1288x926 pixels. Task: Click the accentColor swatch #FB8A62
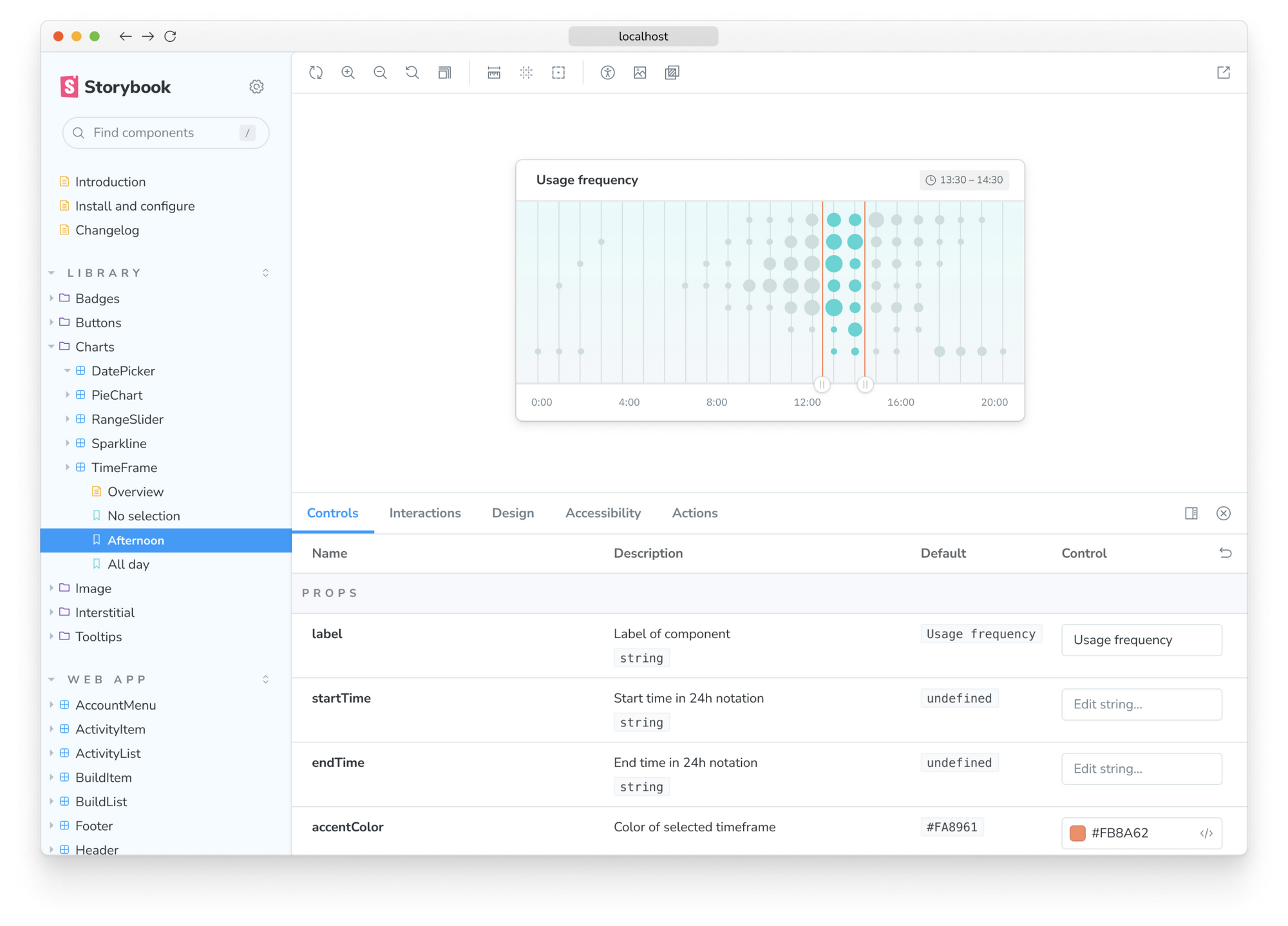(x=1078, y=832)
